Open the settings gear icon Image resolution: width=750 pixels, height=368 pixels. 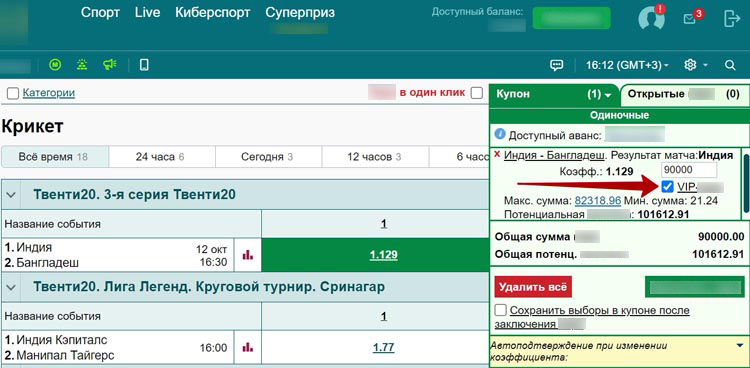(690, 65)
